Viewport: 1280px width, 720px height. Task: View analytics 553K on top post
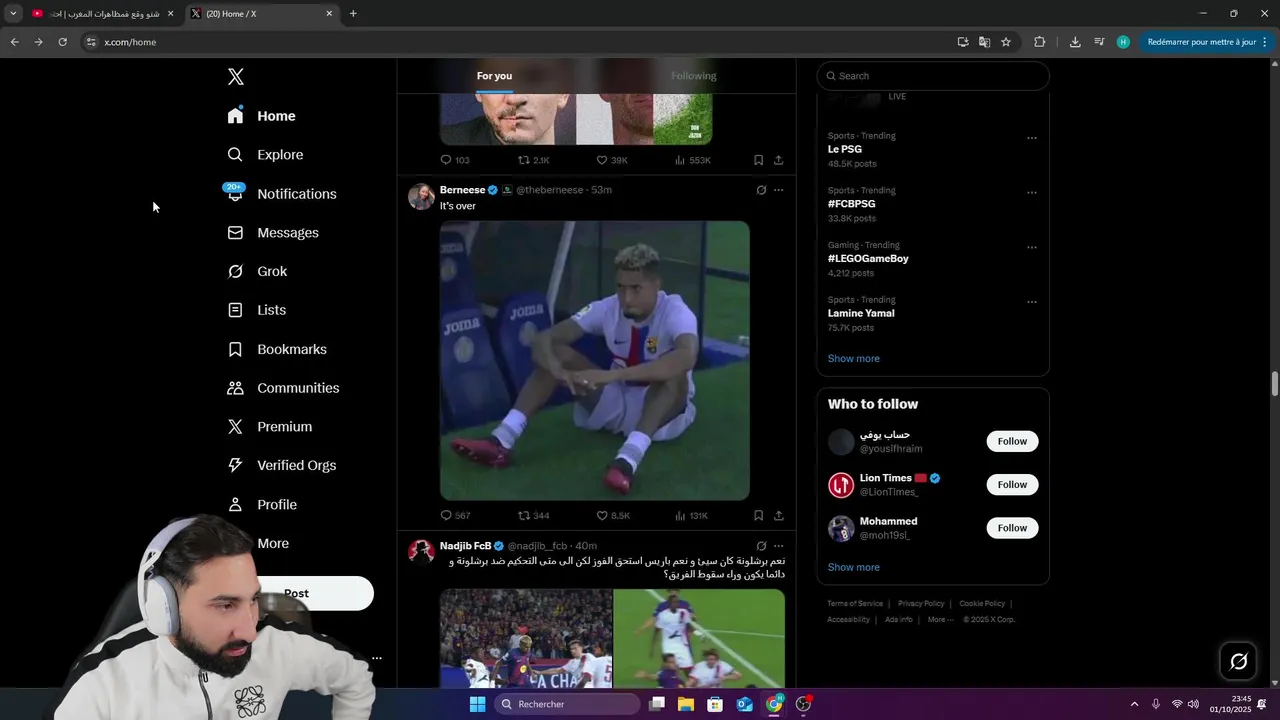tap(692, 160)
